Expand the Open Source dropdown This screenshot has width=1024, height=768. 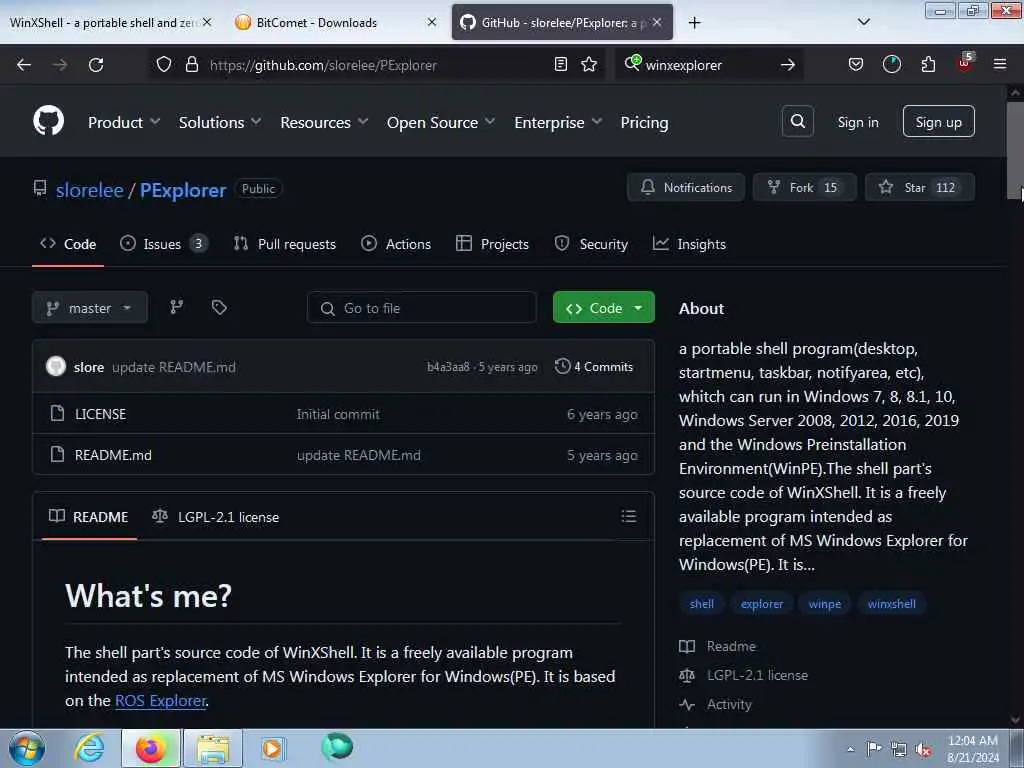point(441,122)
